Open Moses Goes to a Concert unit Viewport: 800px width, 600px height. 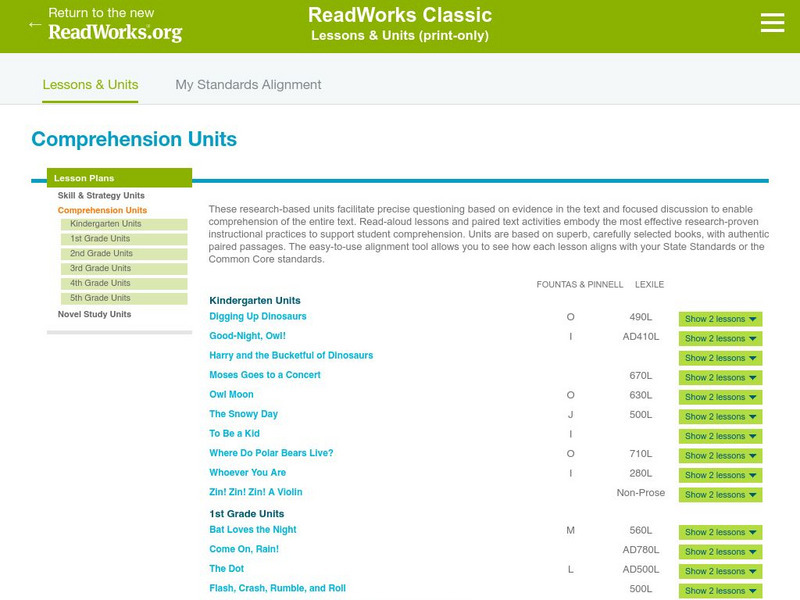click(265, 375)
